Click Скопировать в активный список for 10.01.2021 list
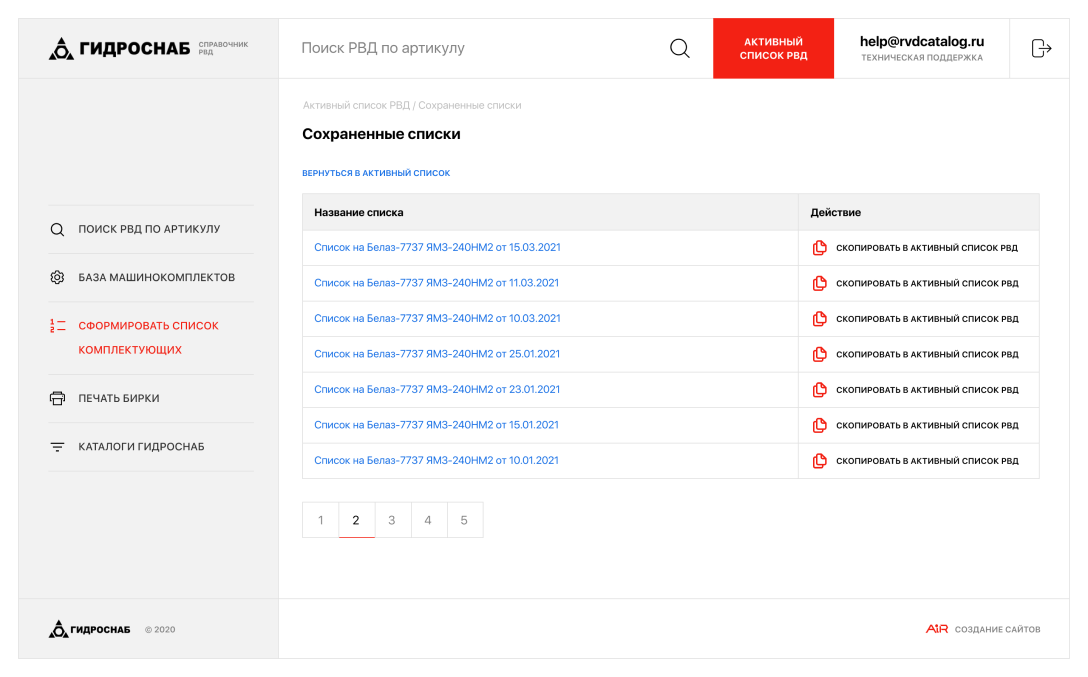The height and width of the screenshot is (677, 1088). (926, 461)
